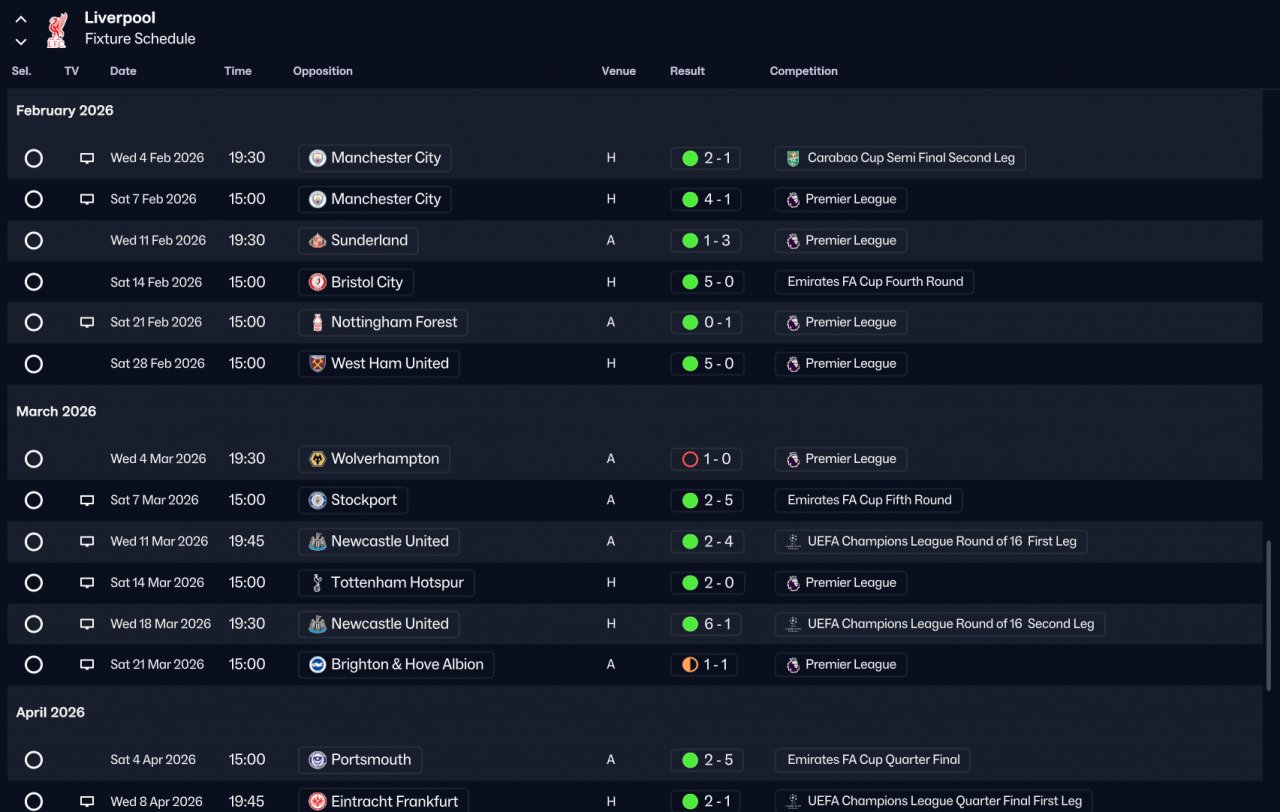Sort by the Date column header

pyautogui.click(x=123, y=71)
